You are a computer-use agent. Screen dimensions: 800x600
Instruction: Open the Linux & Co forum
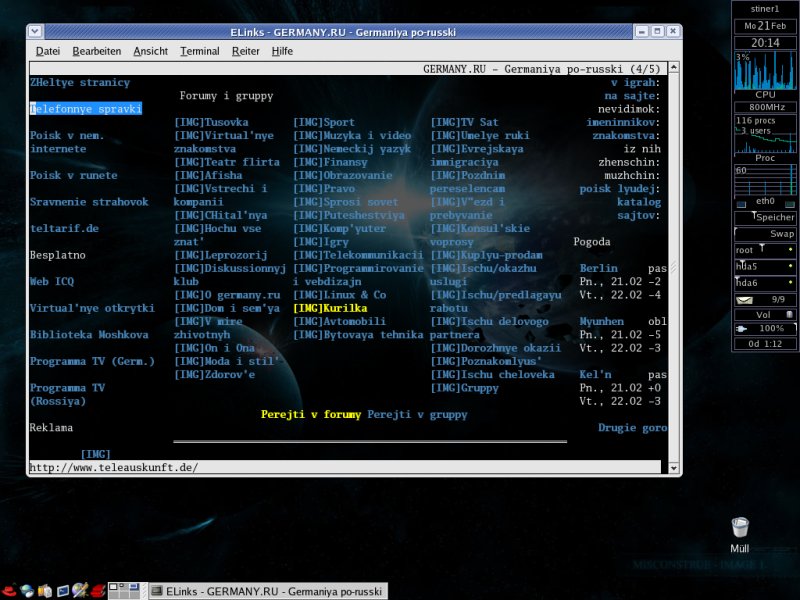click(340, 295)
